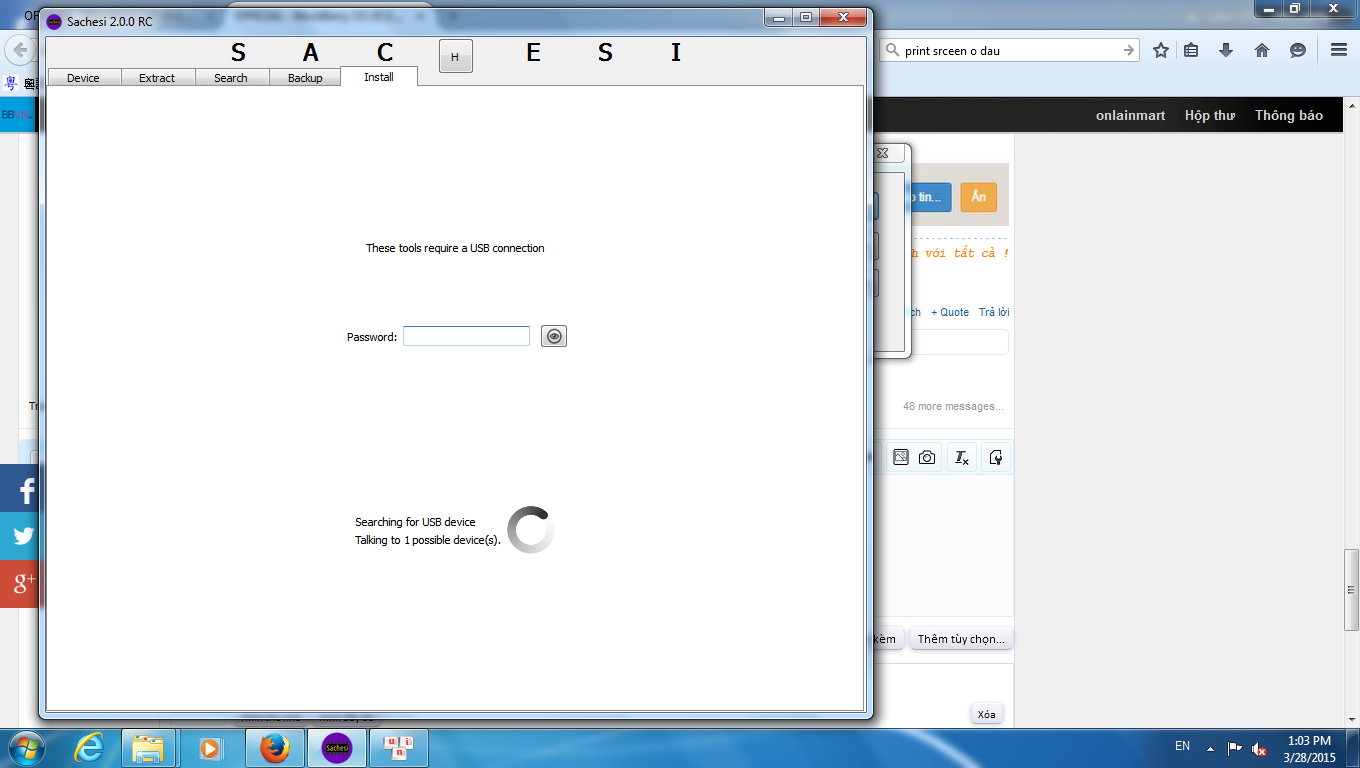
Task: Toggle password visibility eye button
Action: pyautogui.click(x=554, y=337)
